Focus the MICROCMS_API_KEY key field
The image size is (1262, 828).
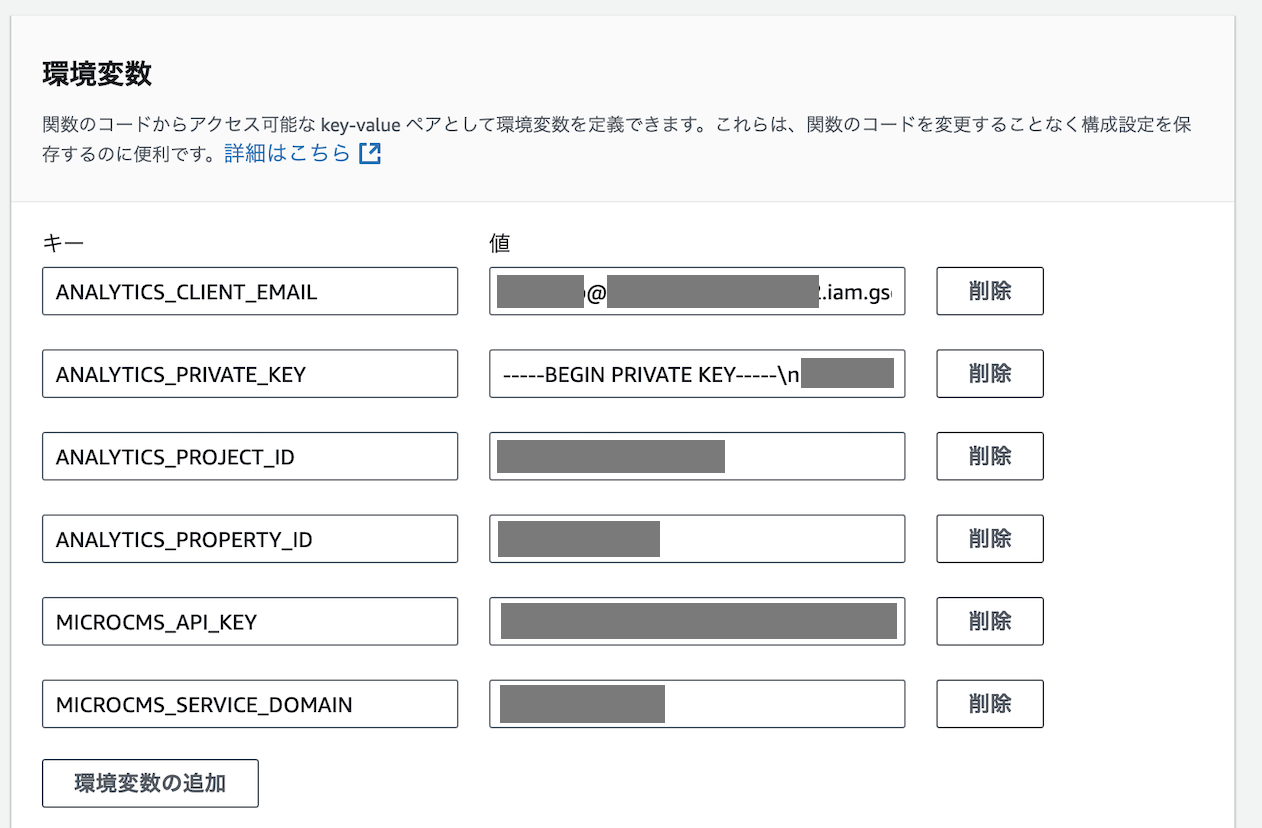[250, 621]
